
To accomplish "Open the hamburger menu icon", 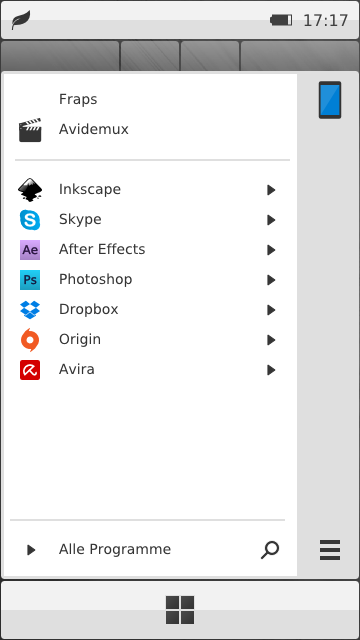I will (x=330, y=550).
